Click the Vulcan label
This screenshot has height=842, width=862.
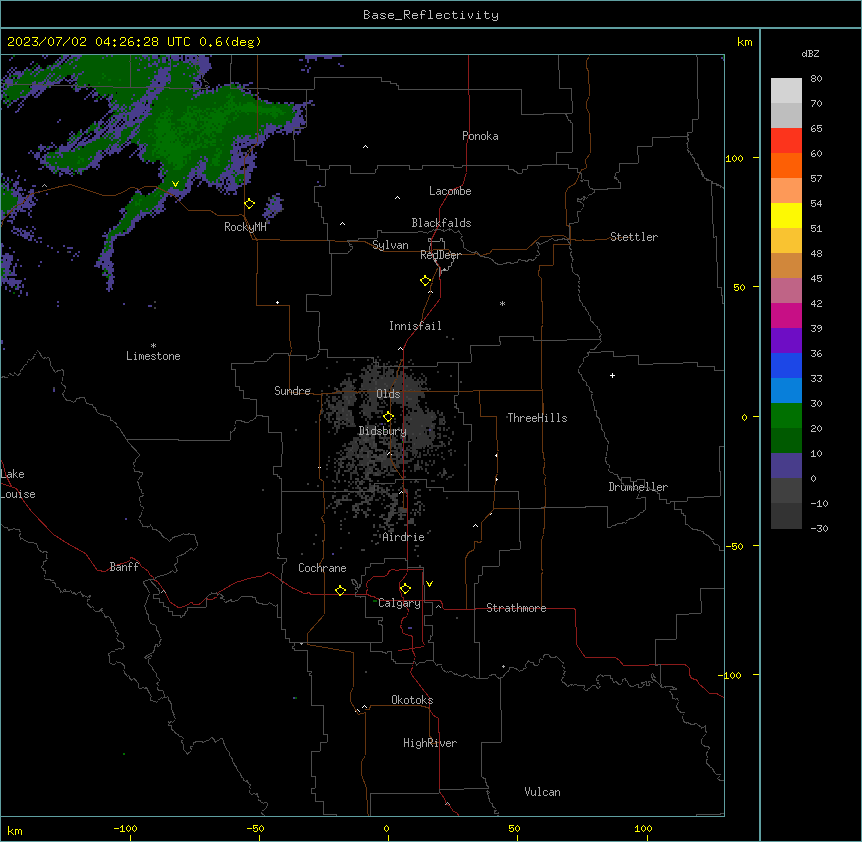pos(543,792)
